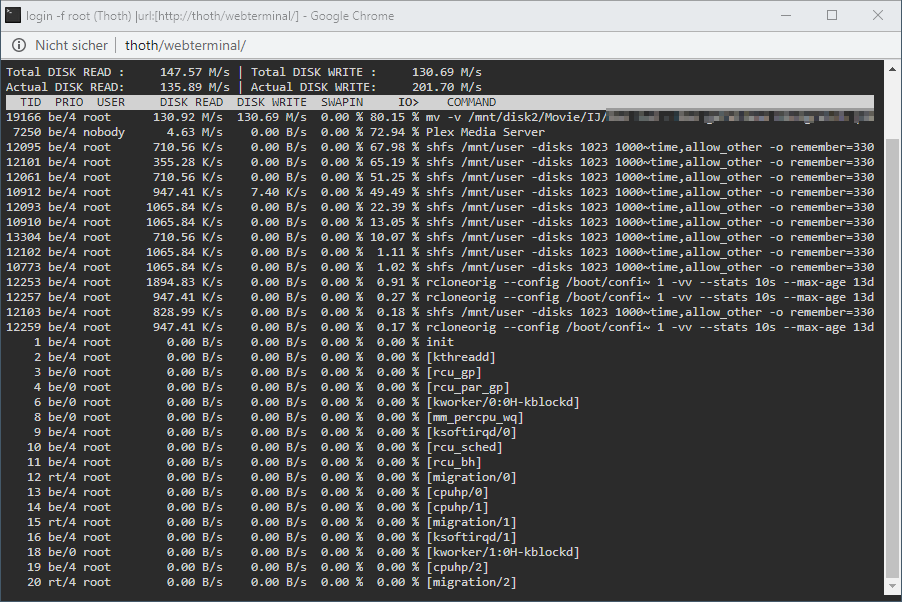
Task: Close the webterminal window
Action: pyautogui.click(x=878, y=16)
